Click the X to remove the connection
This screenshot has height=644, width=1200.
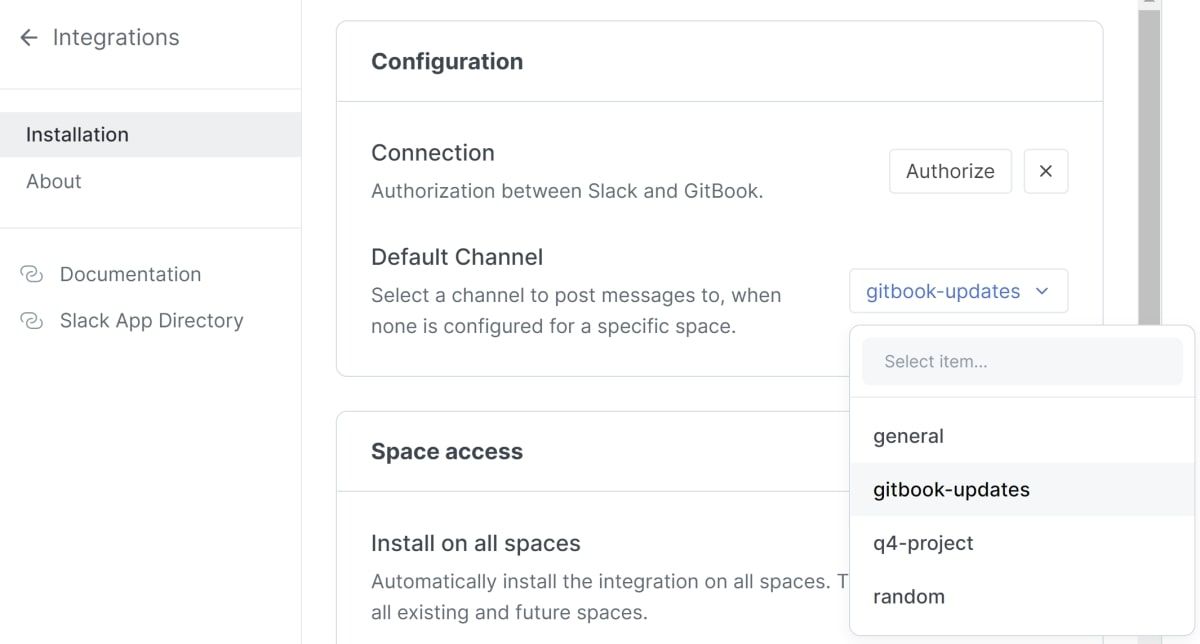(x=1046, y=171)
